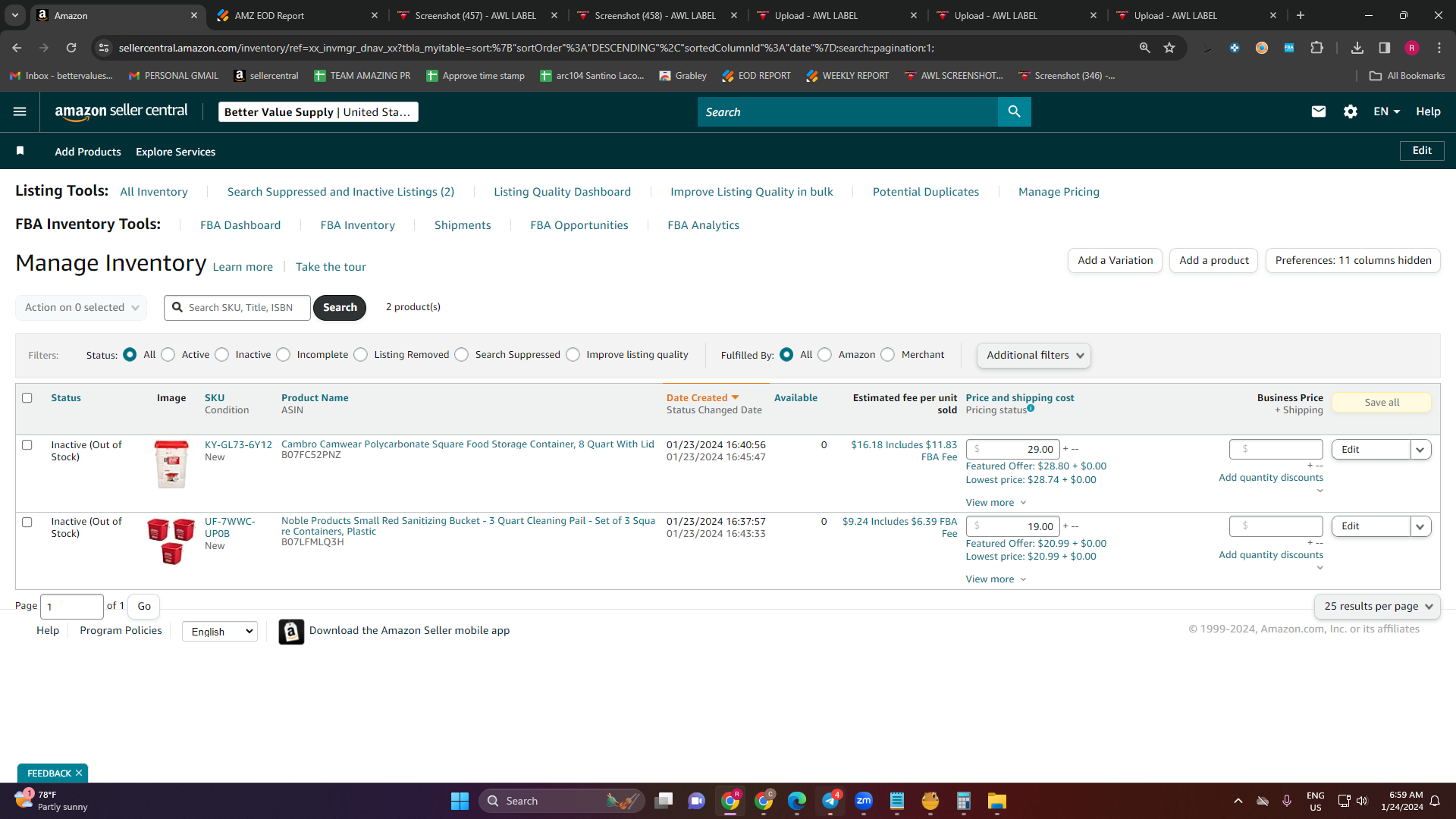The height and width of the screenshot is (819, 1456).
Task: Sort by the Date Created column header
Action: 702,398
